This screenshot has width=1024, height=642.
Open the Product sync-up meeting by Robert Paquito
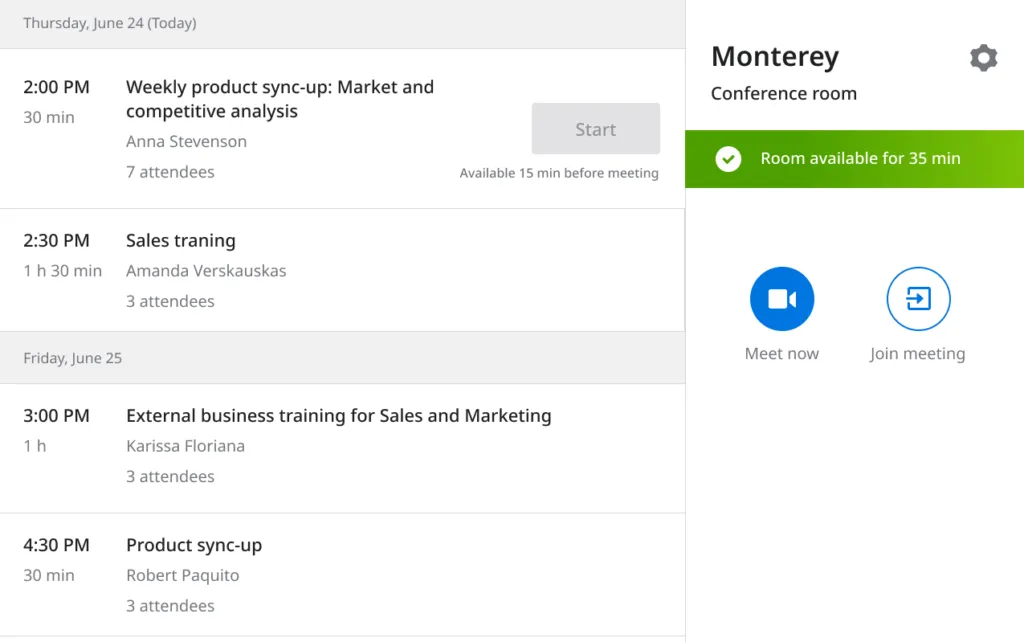click(342, 575)
